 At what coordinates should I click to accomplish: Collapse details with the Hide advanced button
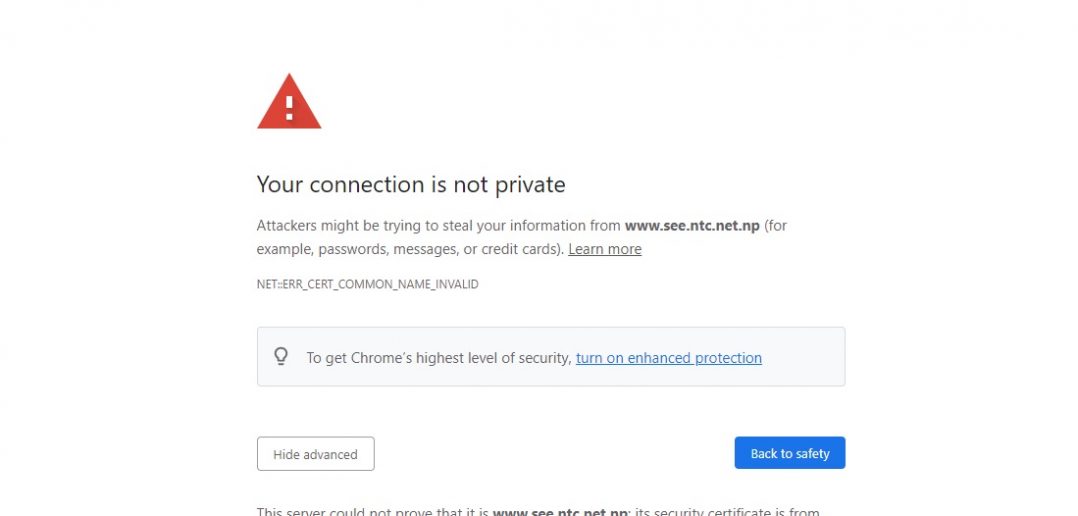(x=316, y=453)
